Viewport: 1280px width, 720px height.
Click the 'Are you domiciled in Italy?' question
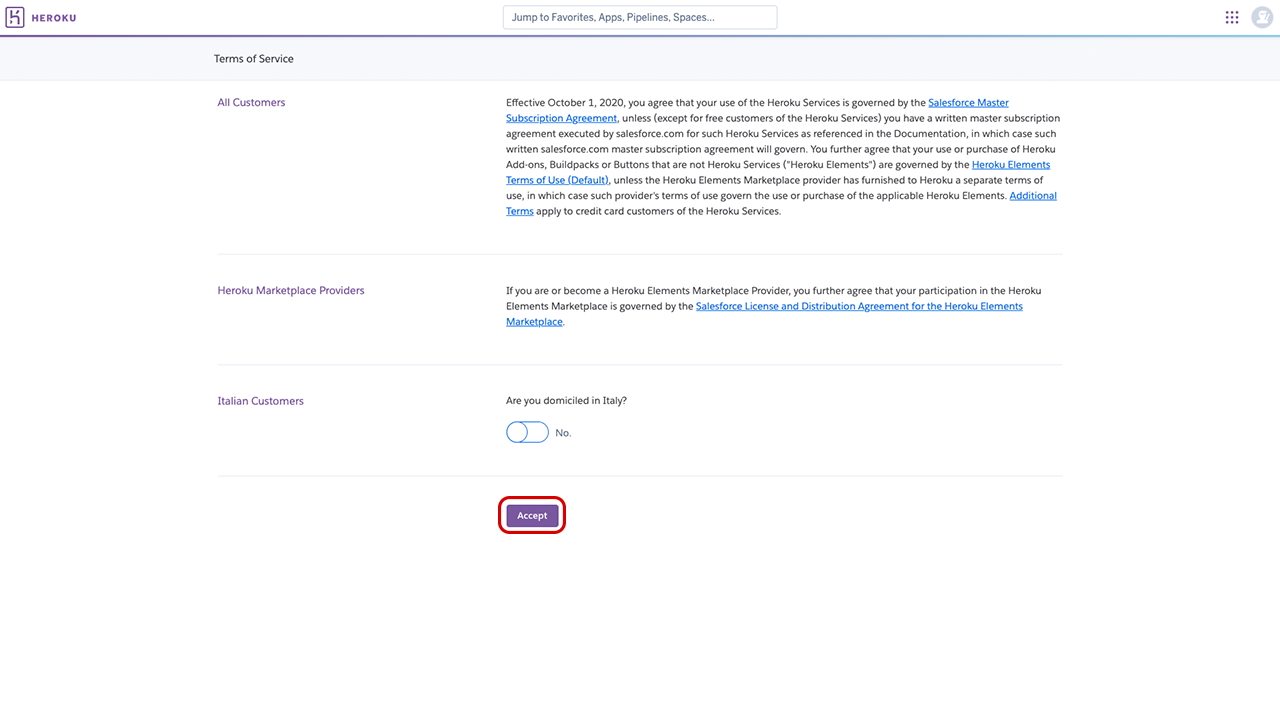(x=566, y=401)
